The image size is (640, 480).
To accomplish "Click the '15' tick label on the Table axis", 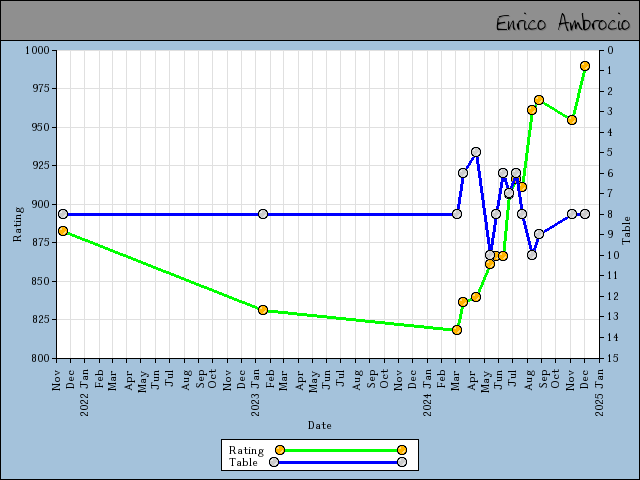I will (x=613, y=358).
